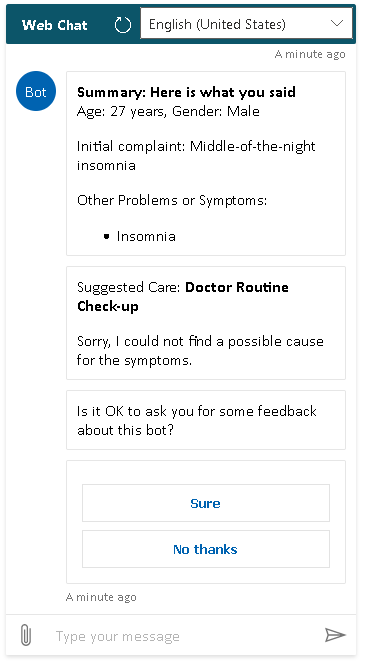This screenshot has height=662, width=365.
Task: Open the English (United States) language dropdown
Action: click(x=246, y=24)
